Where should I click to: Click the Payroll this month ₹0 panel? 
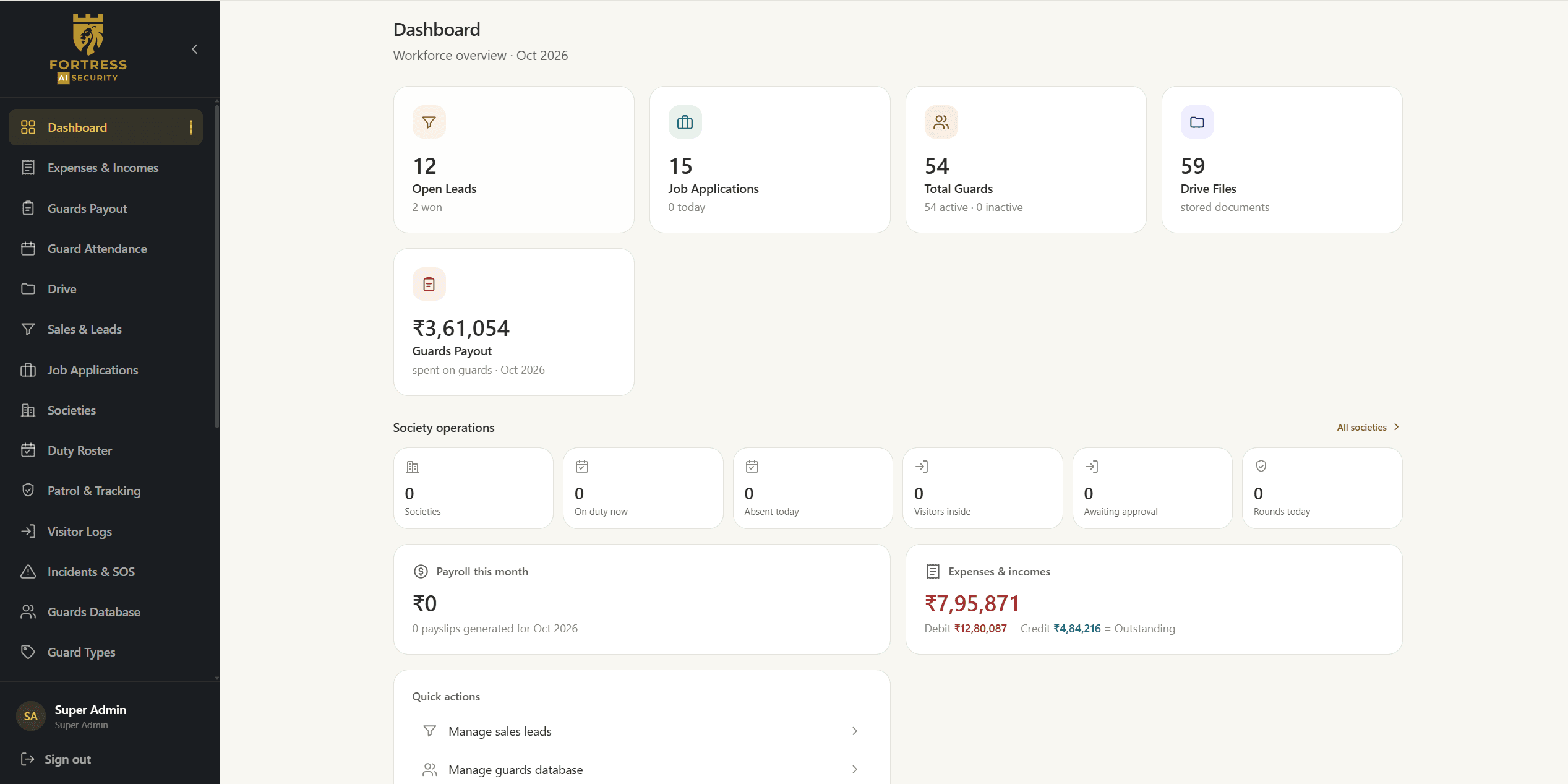click(x=641, y=600)
